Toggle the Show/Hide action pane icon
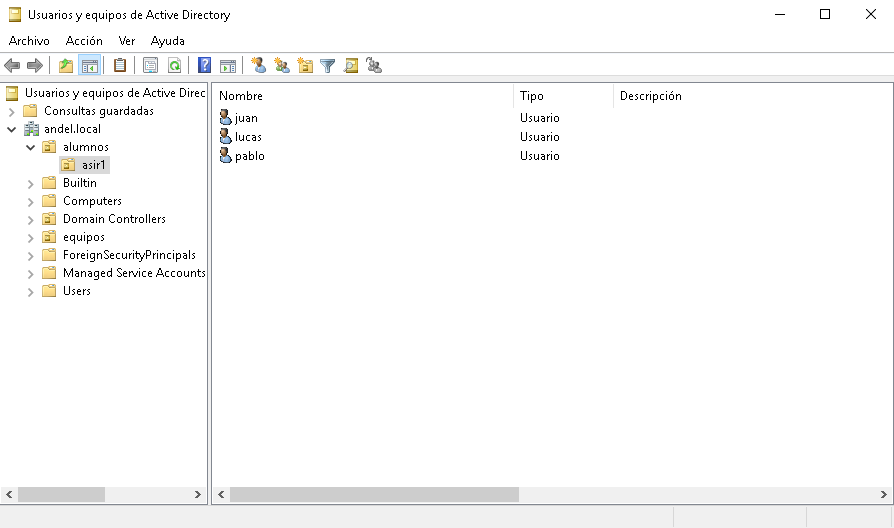 click(x=228, y=66)
